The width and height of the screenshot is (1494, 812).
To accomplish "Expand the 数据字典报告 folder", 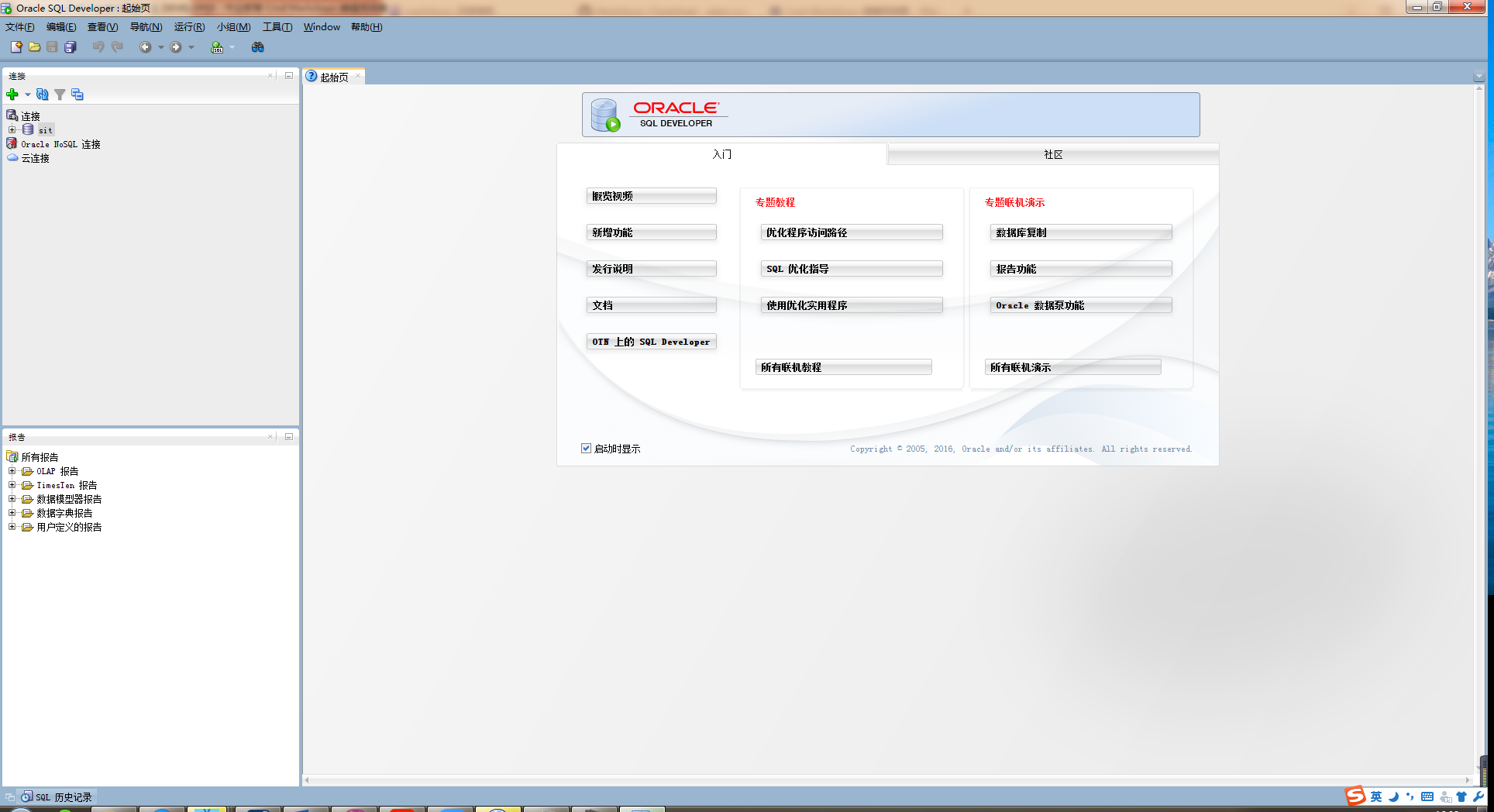I will tap(12, 512).
